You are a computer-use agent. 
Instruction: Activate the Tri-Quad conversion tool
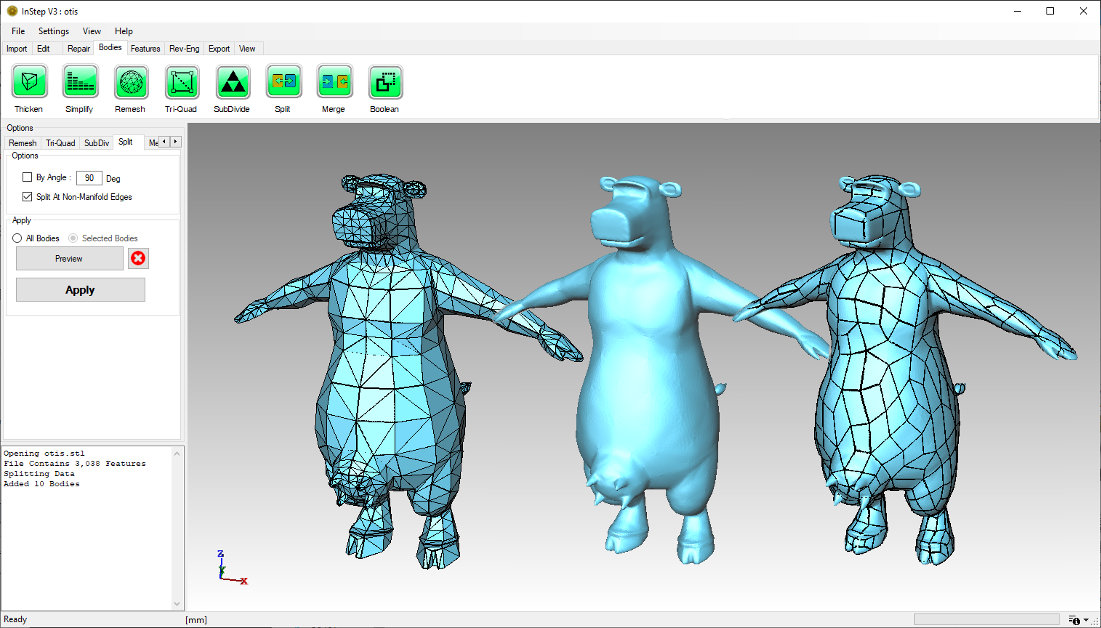181,82
